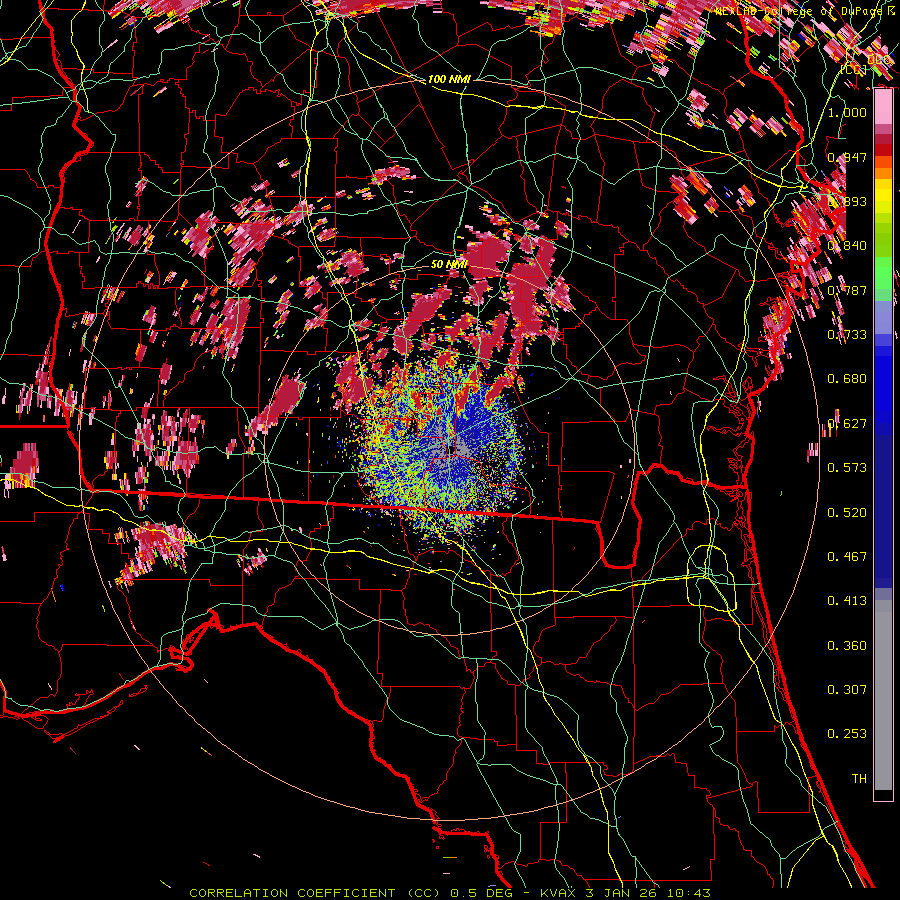This screenshot has height=900, width=900.
Task: Click the 0.840 scale label
Action: pyautogui.click(x=847, y=246)
